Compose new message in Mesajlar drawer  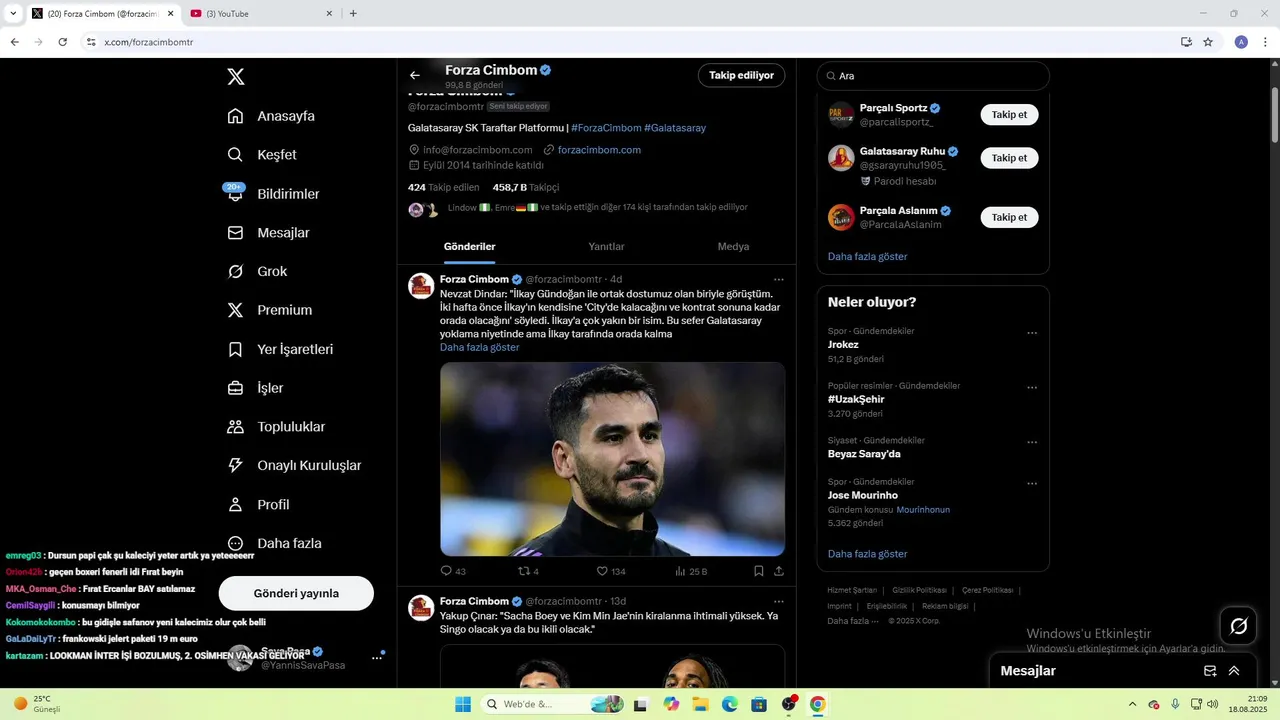1210,671
